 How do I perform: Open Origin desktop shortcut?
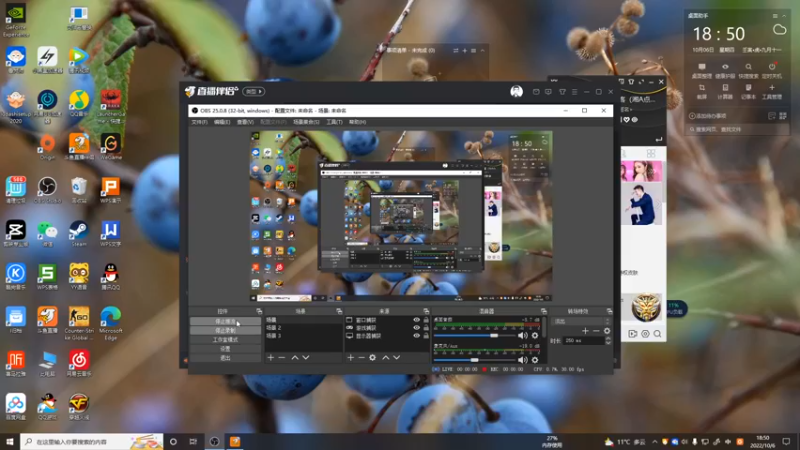pos(47,146)
